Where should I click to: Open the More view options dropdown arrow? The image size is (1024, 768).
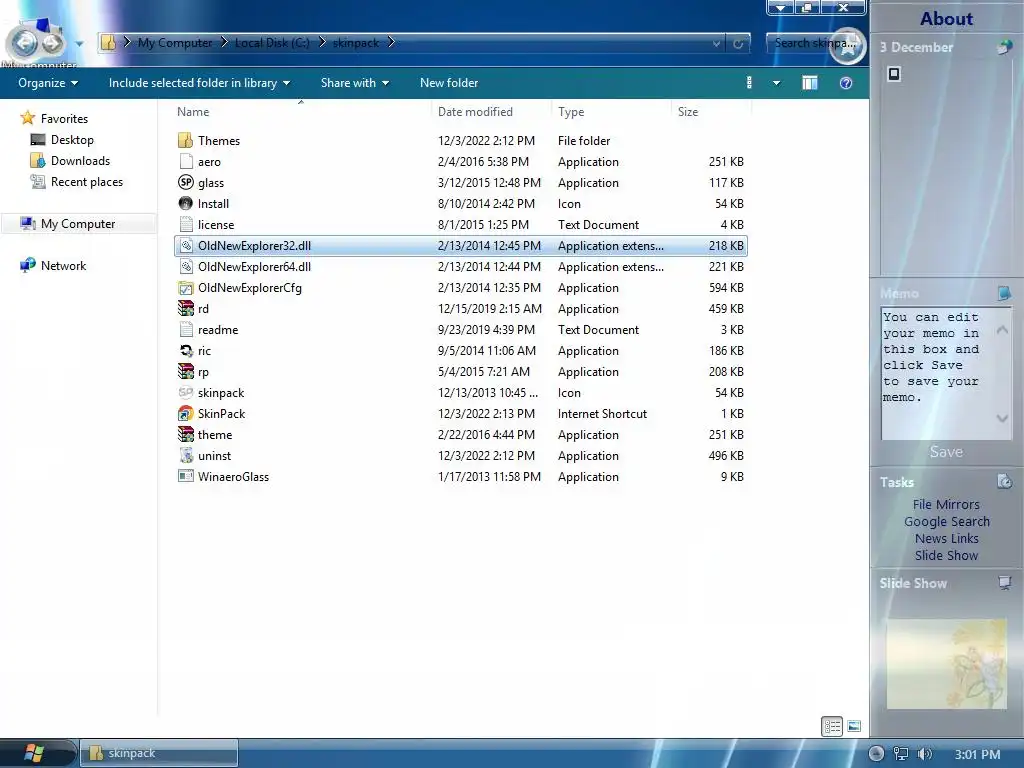point(776,84)
